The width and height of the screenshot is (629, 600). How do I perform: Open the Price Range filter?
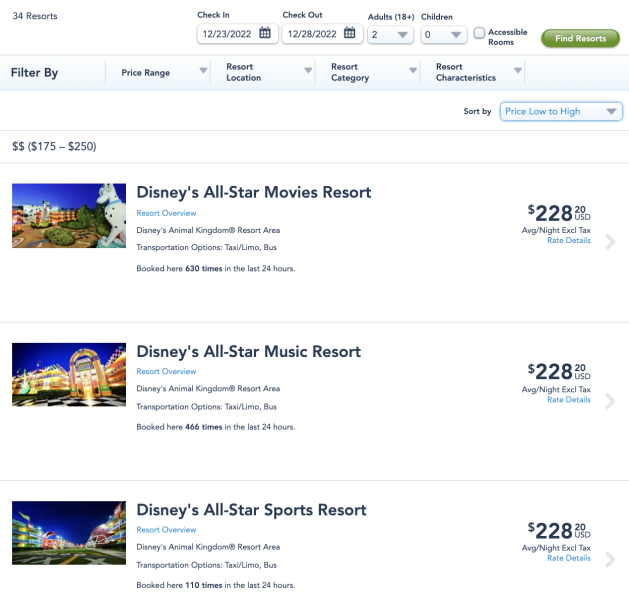(x=158, y=73)
